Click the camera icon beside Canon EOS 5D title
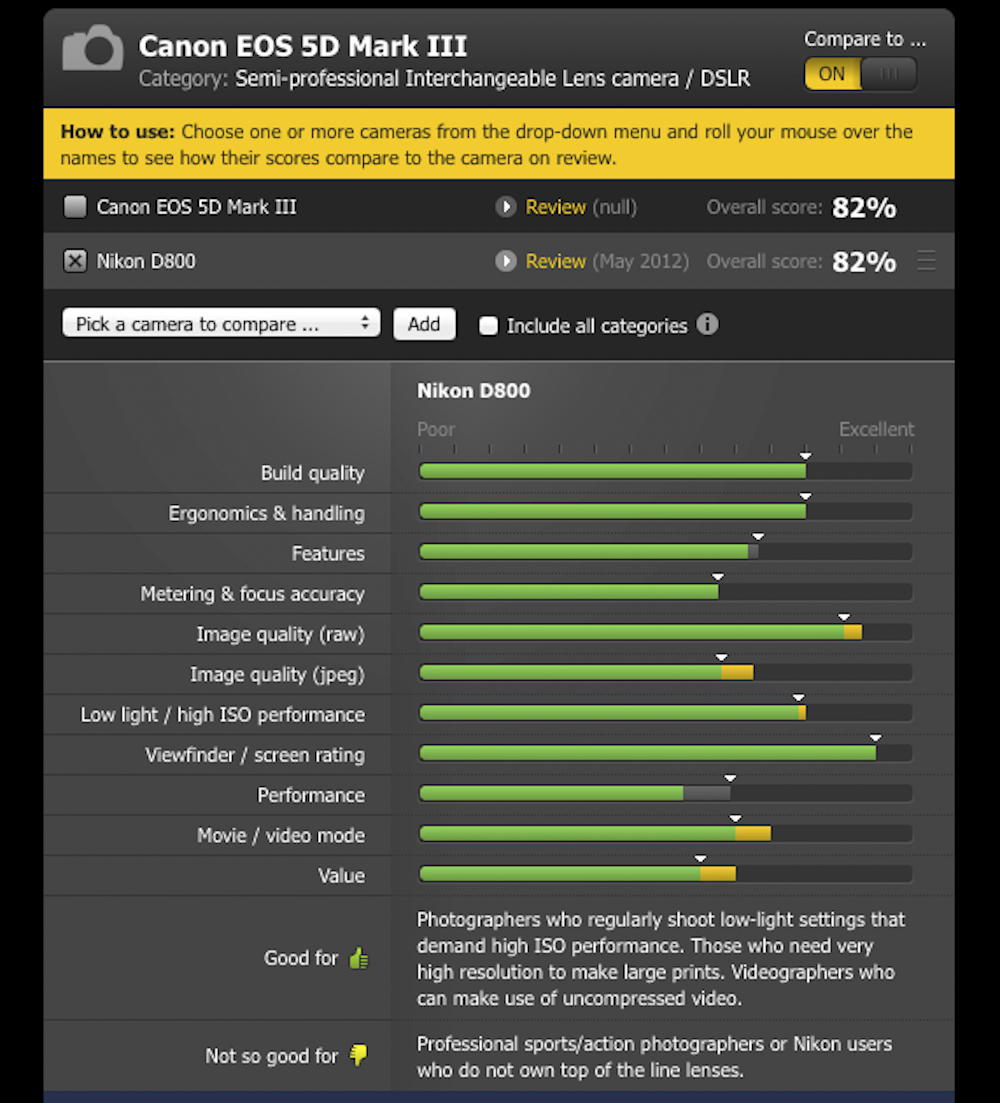Screen dimensions: 1000x1103 (93, 48)
